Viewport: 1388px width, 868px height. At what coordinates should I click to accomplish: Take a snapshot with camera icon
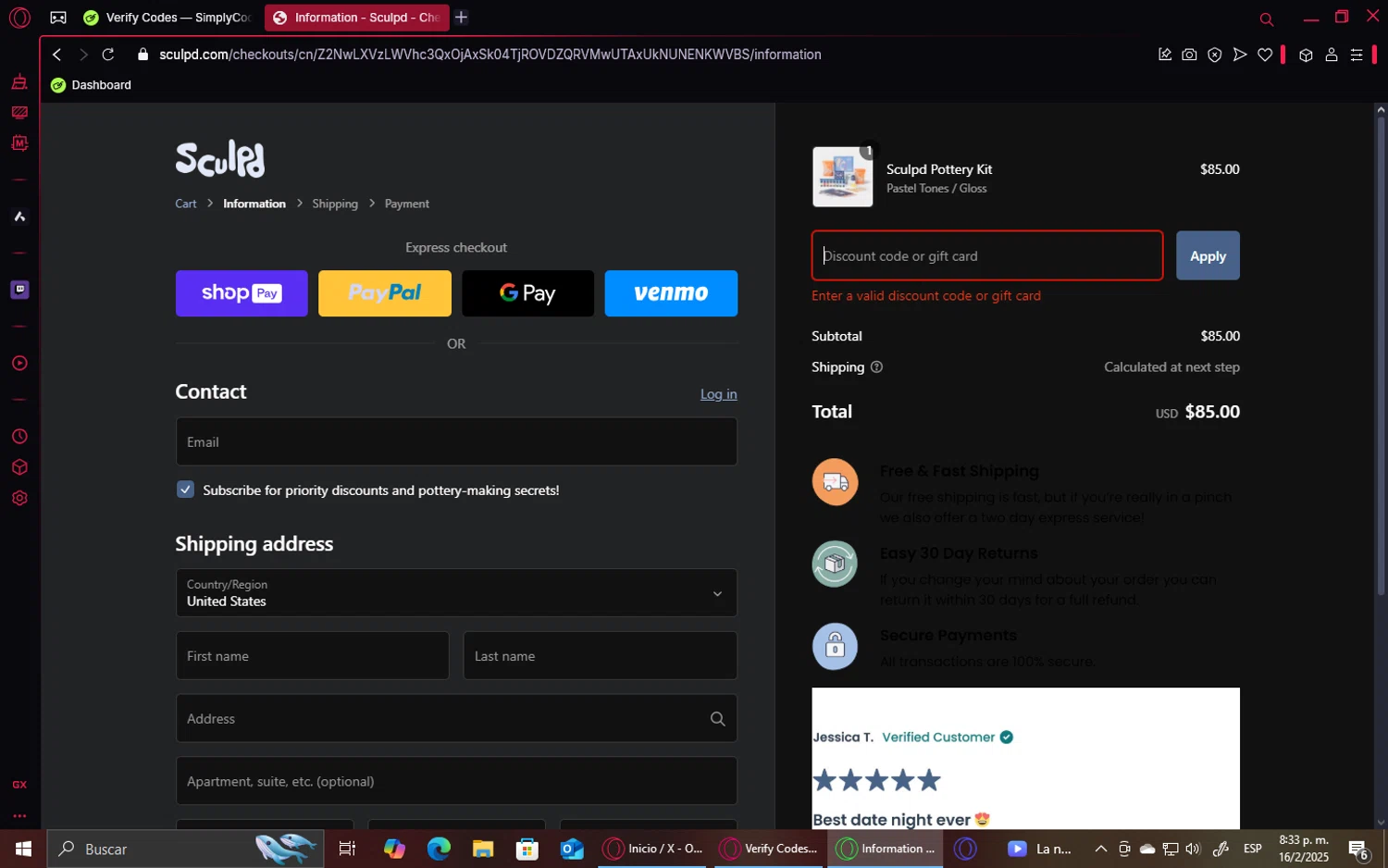coord(1189,55)
